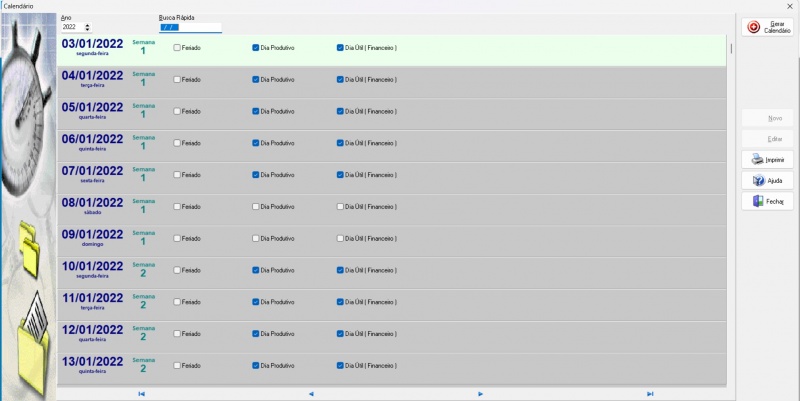Select the 07/01/2022 sexta-feira date
Viewport: 800px width, 401px height.
(92, 171)
